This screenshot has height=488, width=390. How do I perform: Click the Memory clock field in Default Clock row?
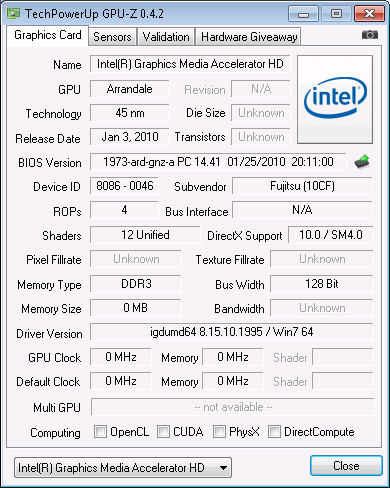click(x=233, y=381)
